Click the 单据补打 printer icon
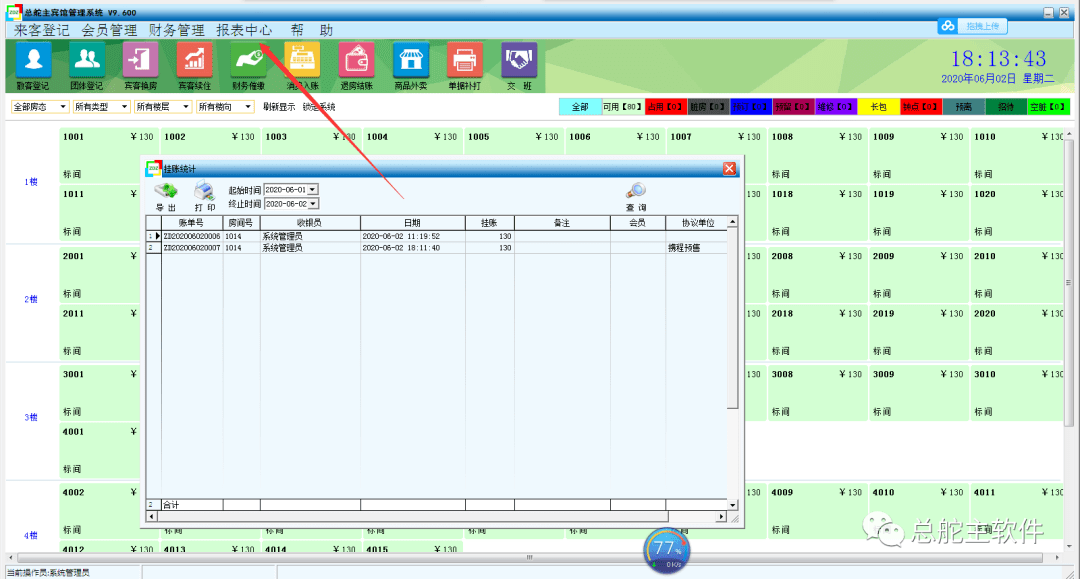Screen dimensions: 1080x579 coord(464,66)
